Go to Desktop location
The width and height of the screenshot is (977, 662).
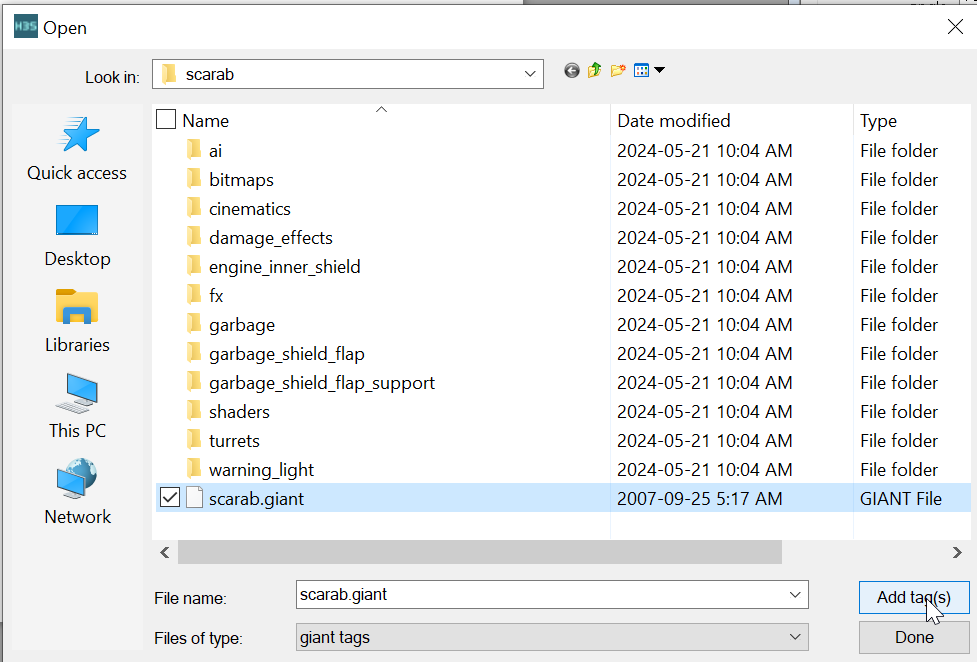point(77,235)
